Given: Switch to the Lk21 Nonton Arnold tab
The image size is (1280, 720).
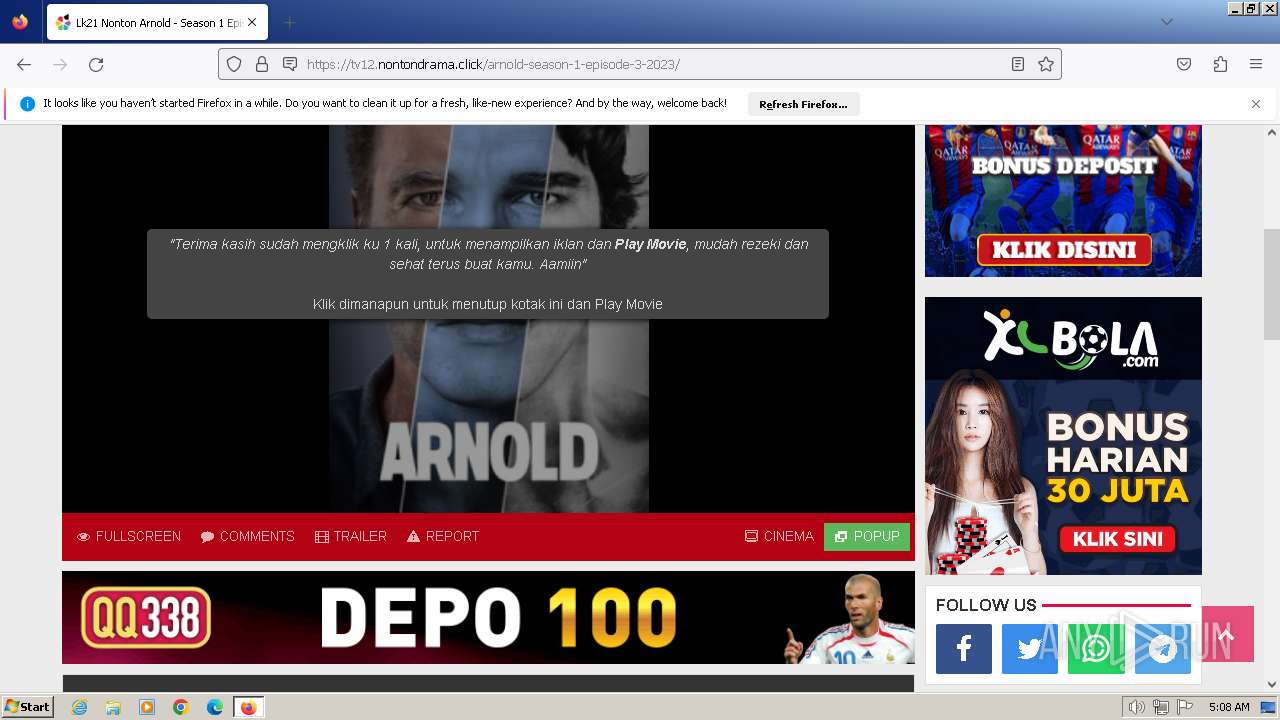Looking at the screenshot, I should [x=157, y=22].
